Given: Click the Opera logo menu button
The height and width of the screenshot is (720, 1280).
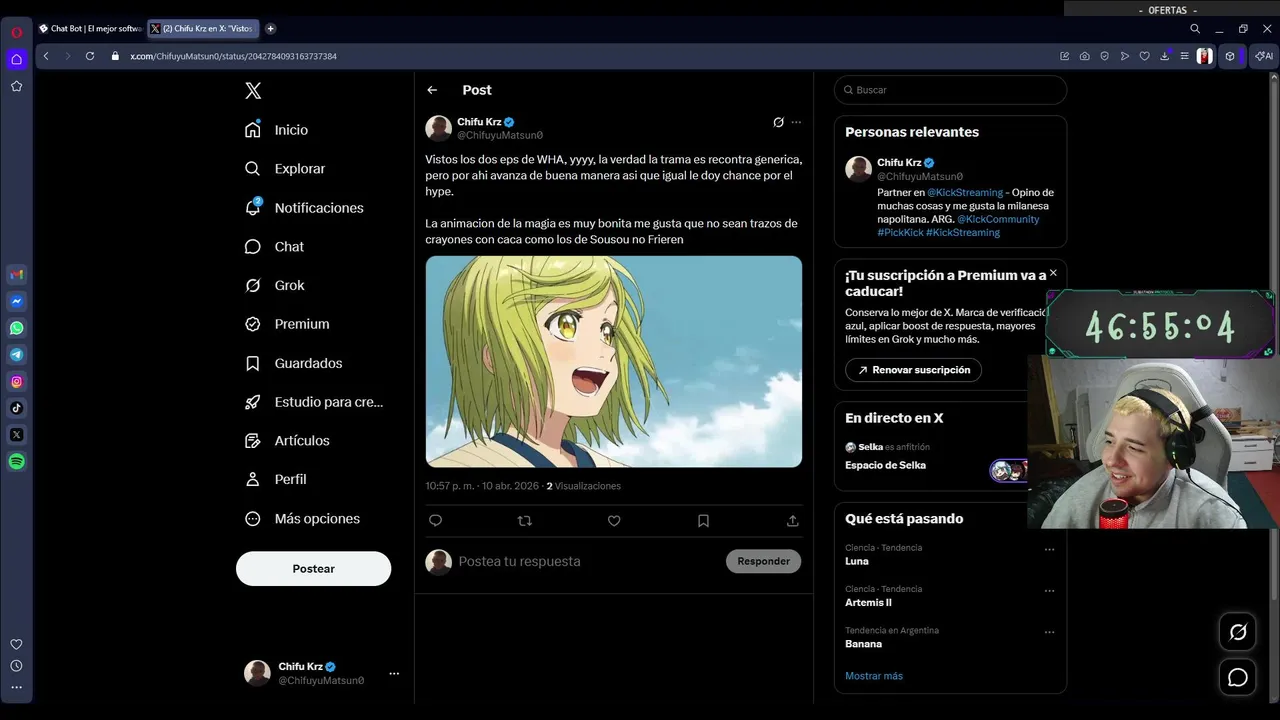Looking at the screenshot, I should coord(17,32).
